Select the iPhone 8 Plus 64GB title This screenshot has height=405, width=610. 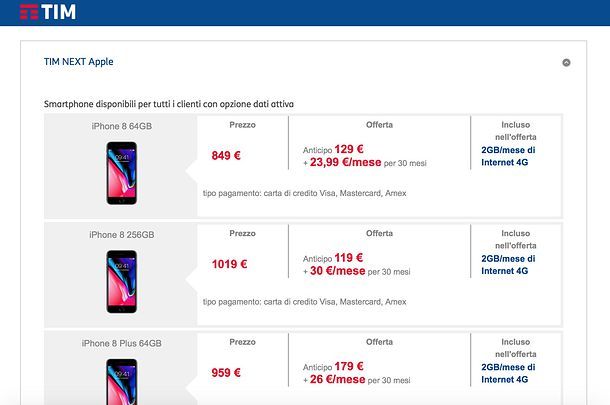pyautogui.click(x=121, y=343)
